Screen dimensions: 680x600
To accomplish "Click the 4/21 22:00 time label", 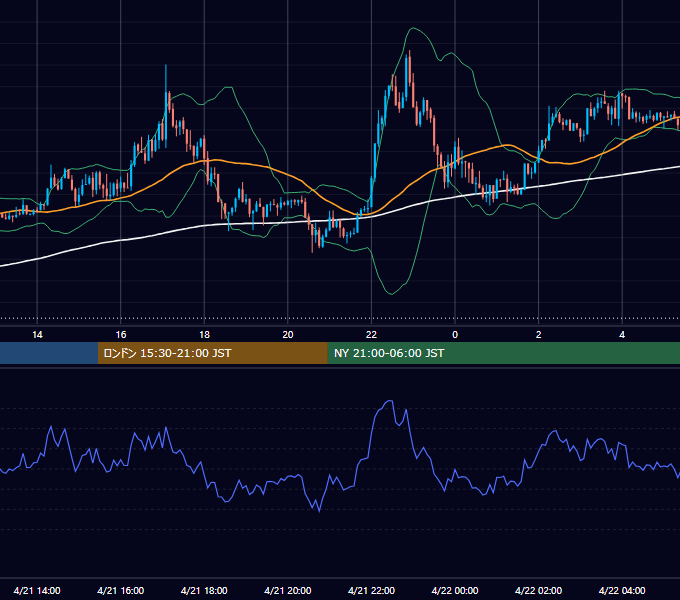I will pyautogui.click(x=371, y=590).
